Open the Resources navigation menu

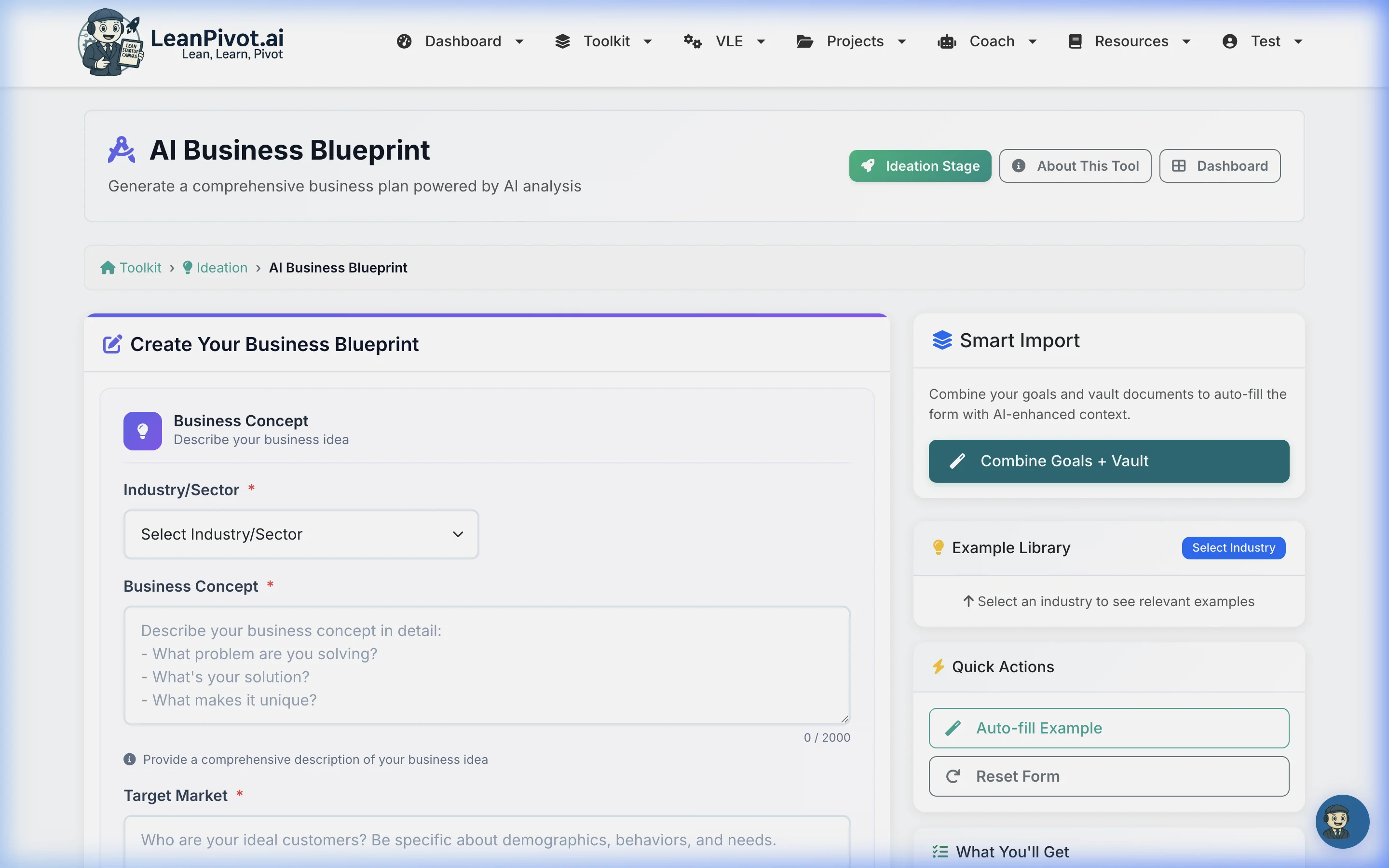[x=1129, y=41]
